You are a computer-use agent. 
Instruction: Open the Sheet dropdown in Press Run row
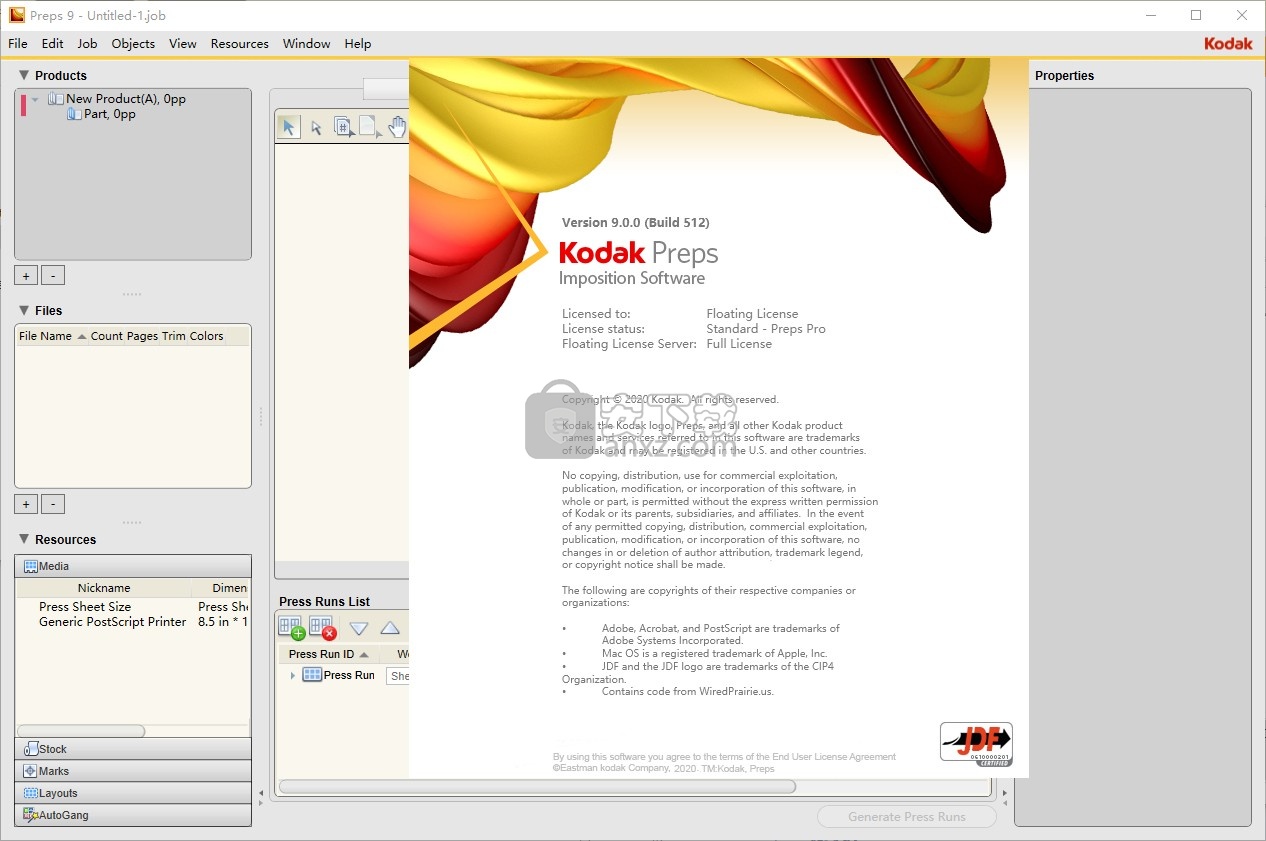pyautogui.click(x=398, y=676)
